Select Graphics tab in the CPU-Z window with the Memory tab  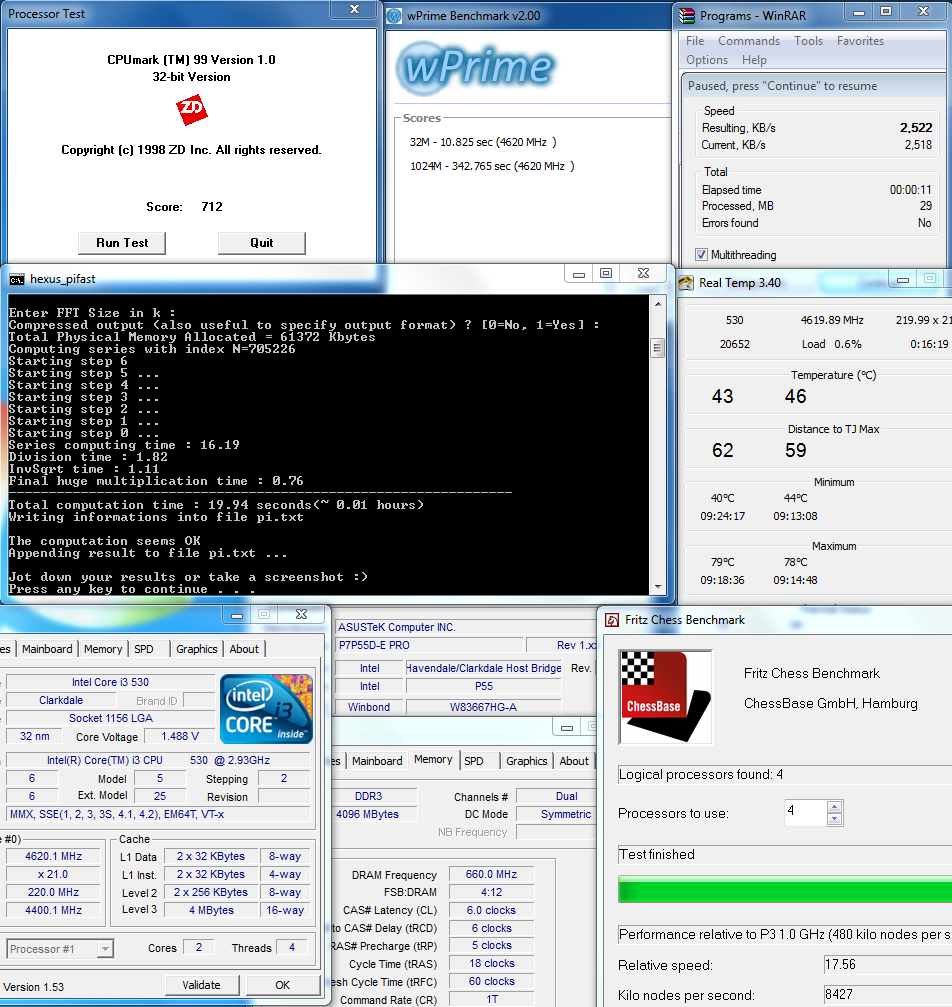527,761
